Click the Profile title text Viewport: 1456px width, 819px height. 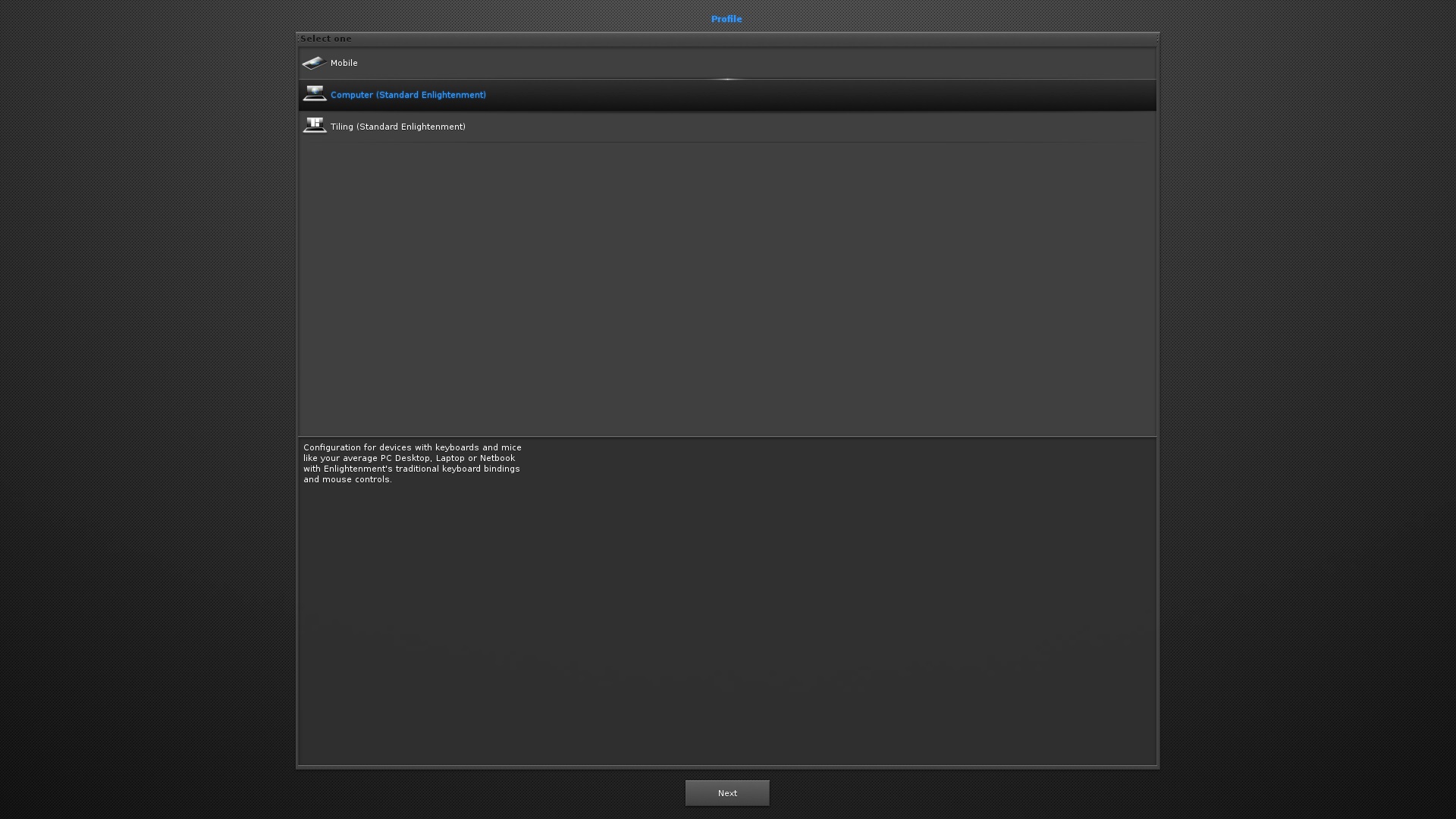(726, 19)
